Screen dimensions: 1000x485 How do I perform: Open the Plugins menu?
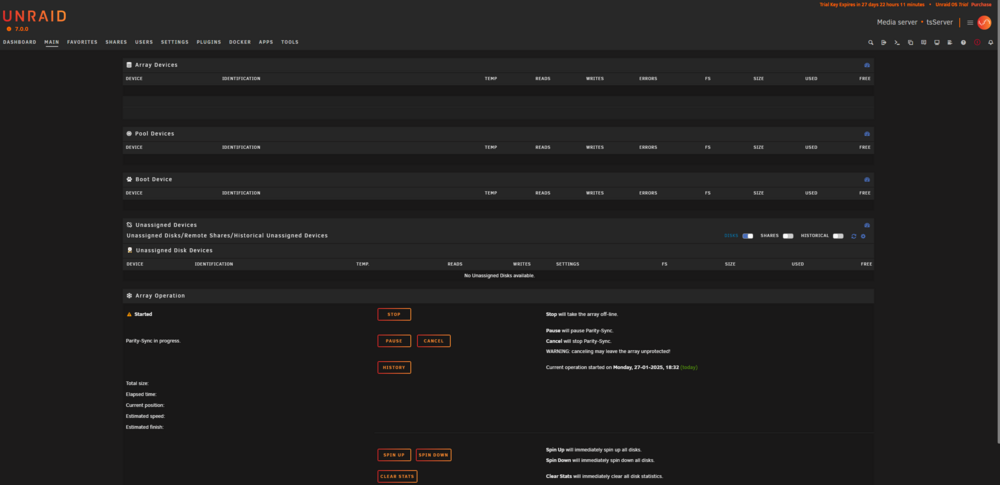pyautogui.click(x=209, y=42)
